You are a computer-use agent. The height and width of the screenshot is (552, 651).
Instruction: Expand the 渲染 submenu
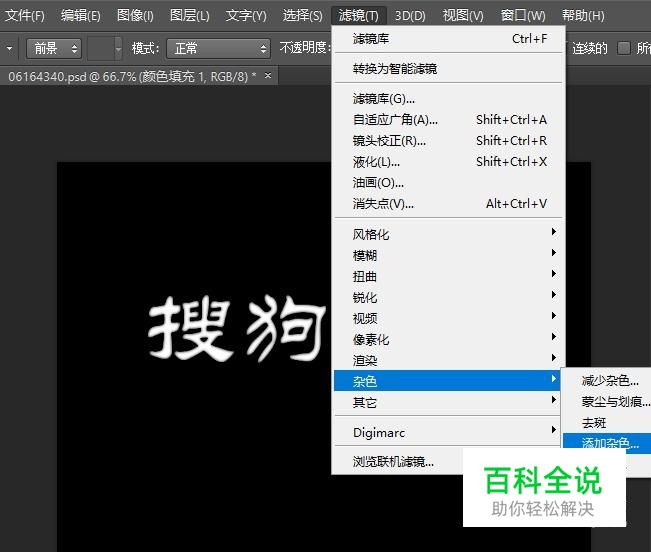click(x=450, y=360)
